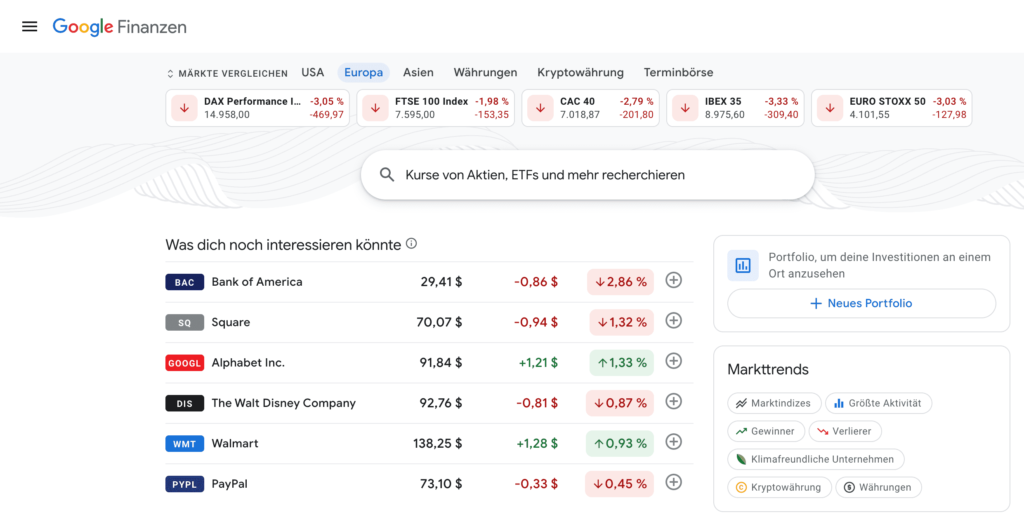Add Walmart to watchlist

pos(673,442)
